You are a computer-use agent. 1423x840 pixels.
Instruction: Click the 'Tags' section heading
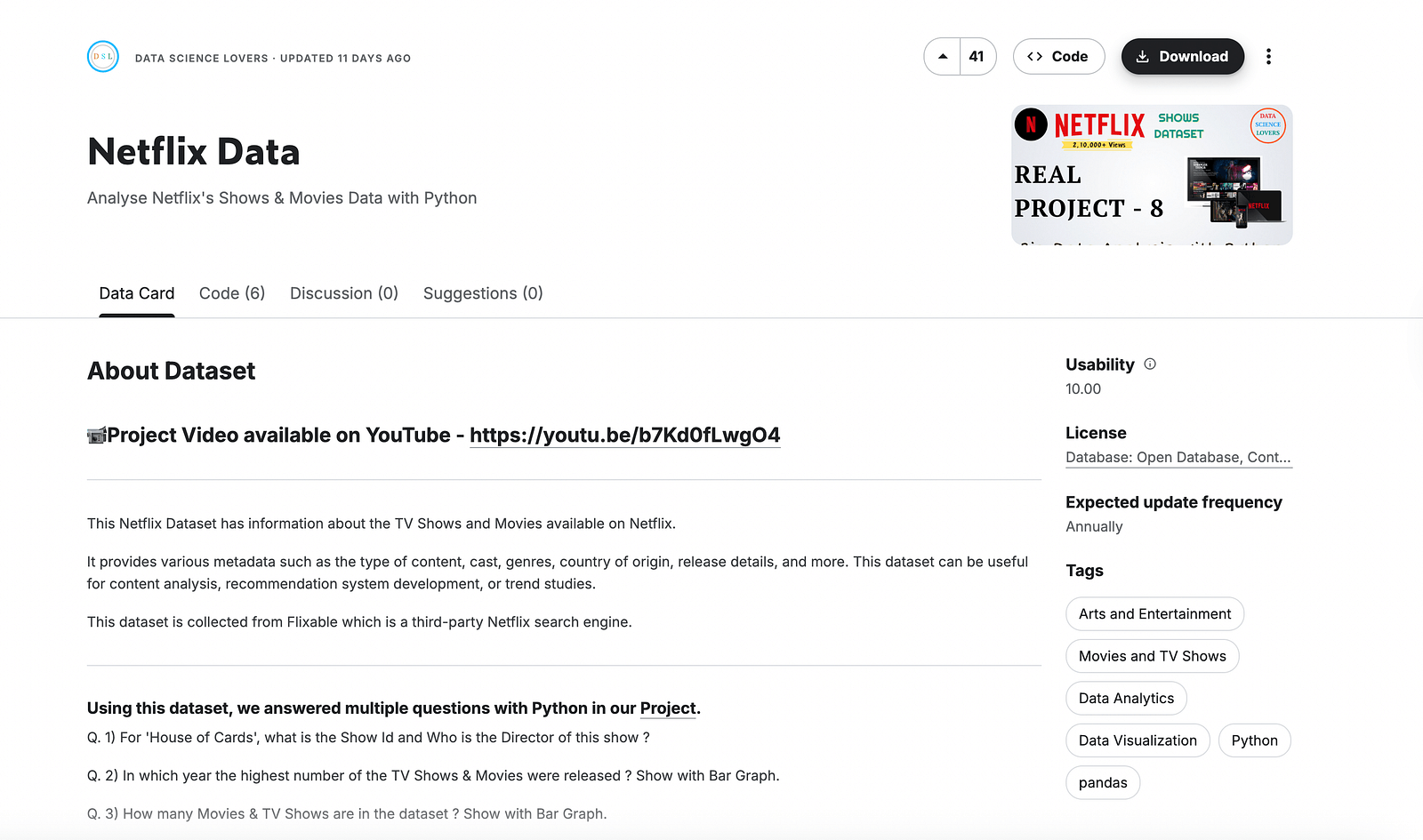[x=1084, y=571]
